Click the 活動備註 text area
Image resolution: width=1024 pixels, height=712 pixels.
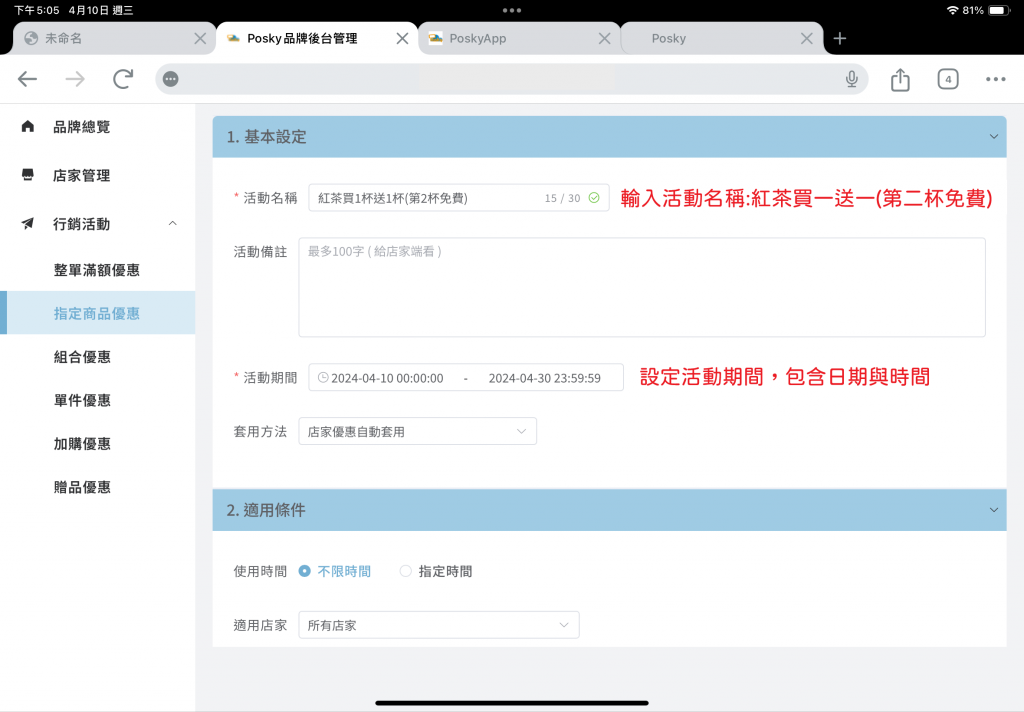642,287
